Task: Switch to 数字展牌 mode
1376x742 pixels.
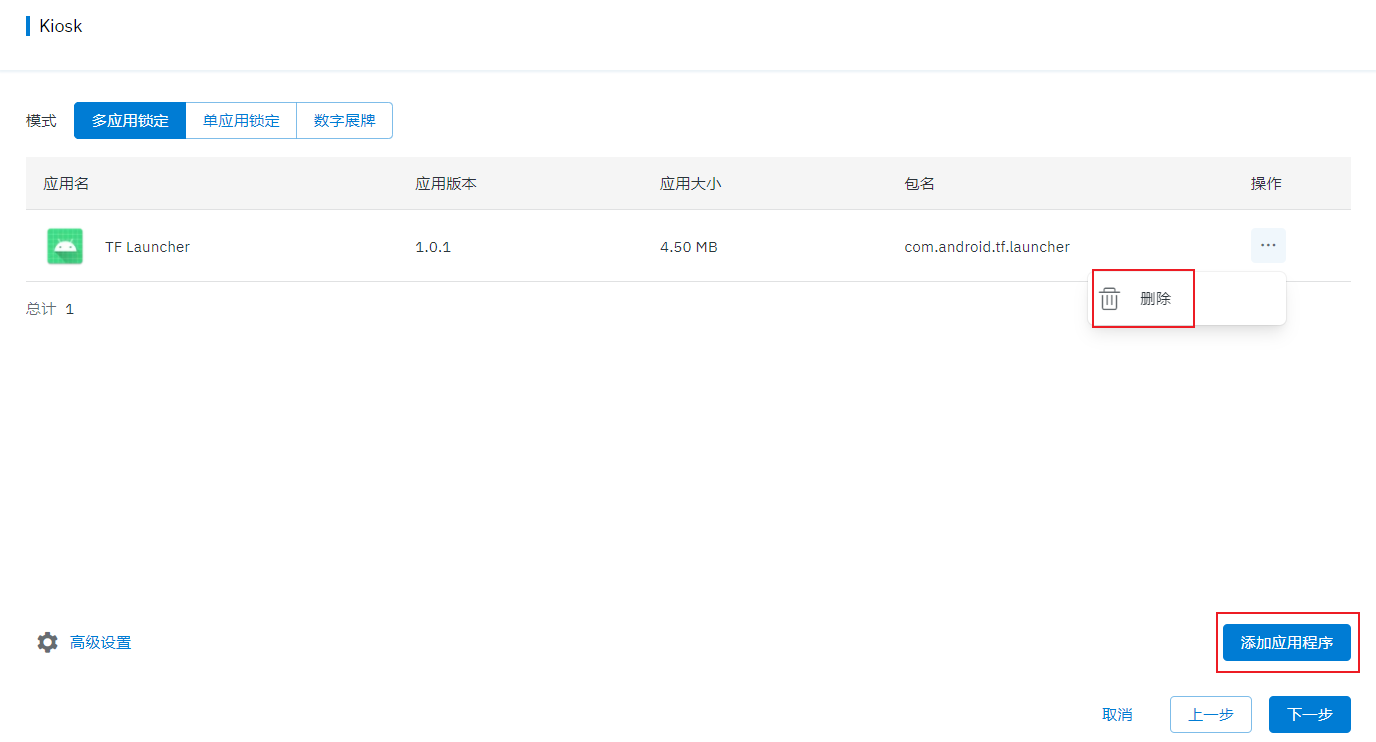Action: click(x=344, y=121)
